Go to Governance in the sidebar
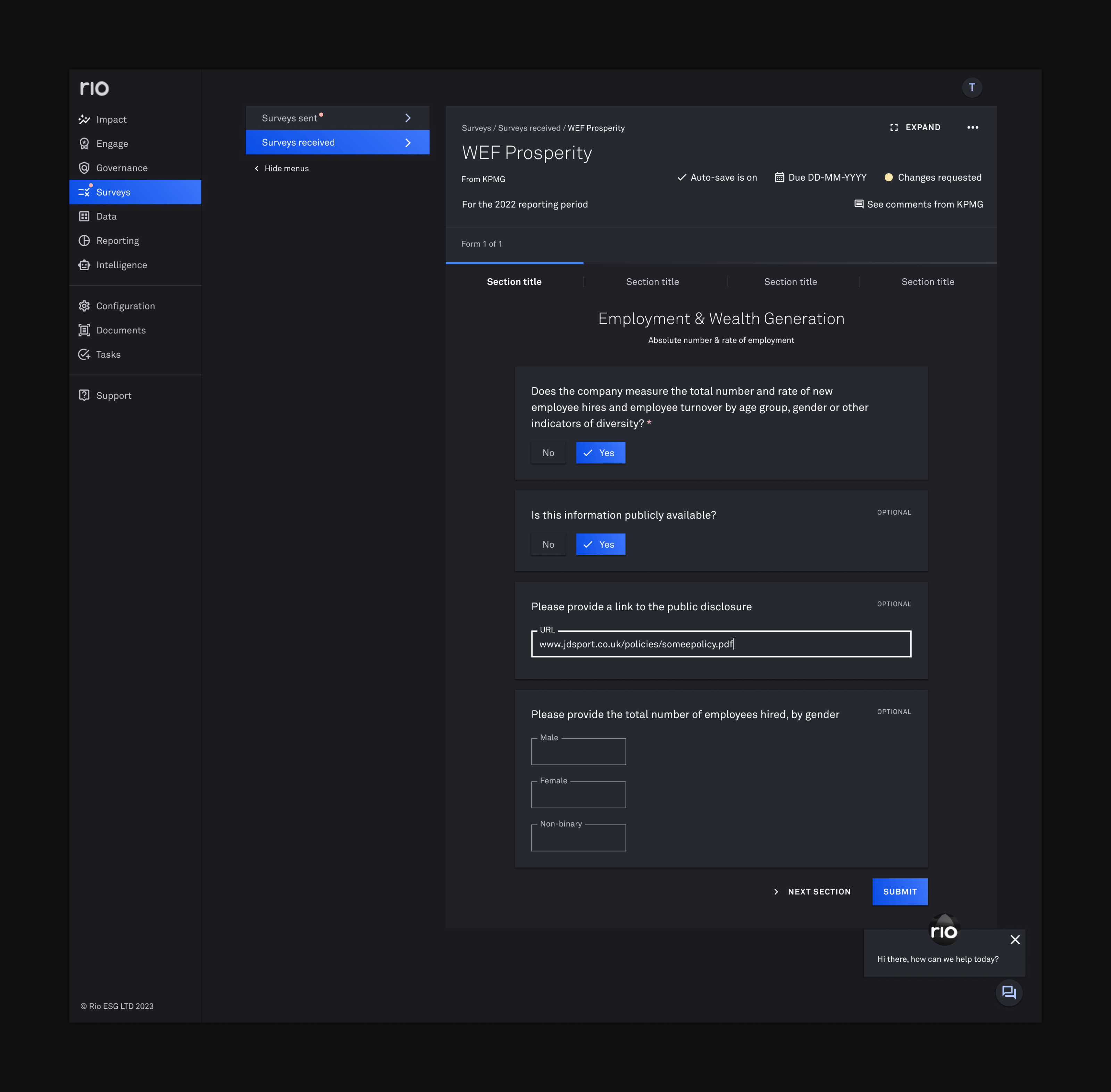The width and height of the screenshot is (1111, 1092). point(135,168)
